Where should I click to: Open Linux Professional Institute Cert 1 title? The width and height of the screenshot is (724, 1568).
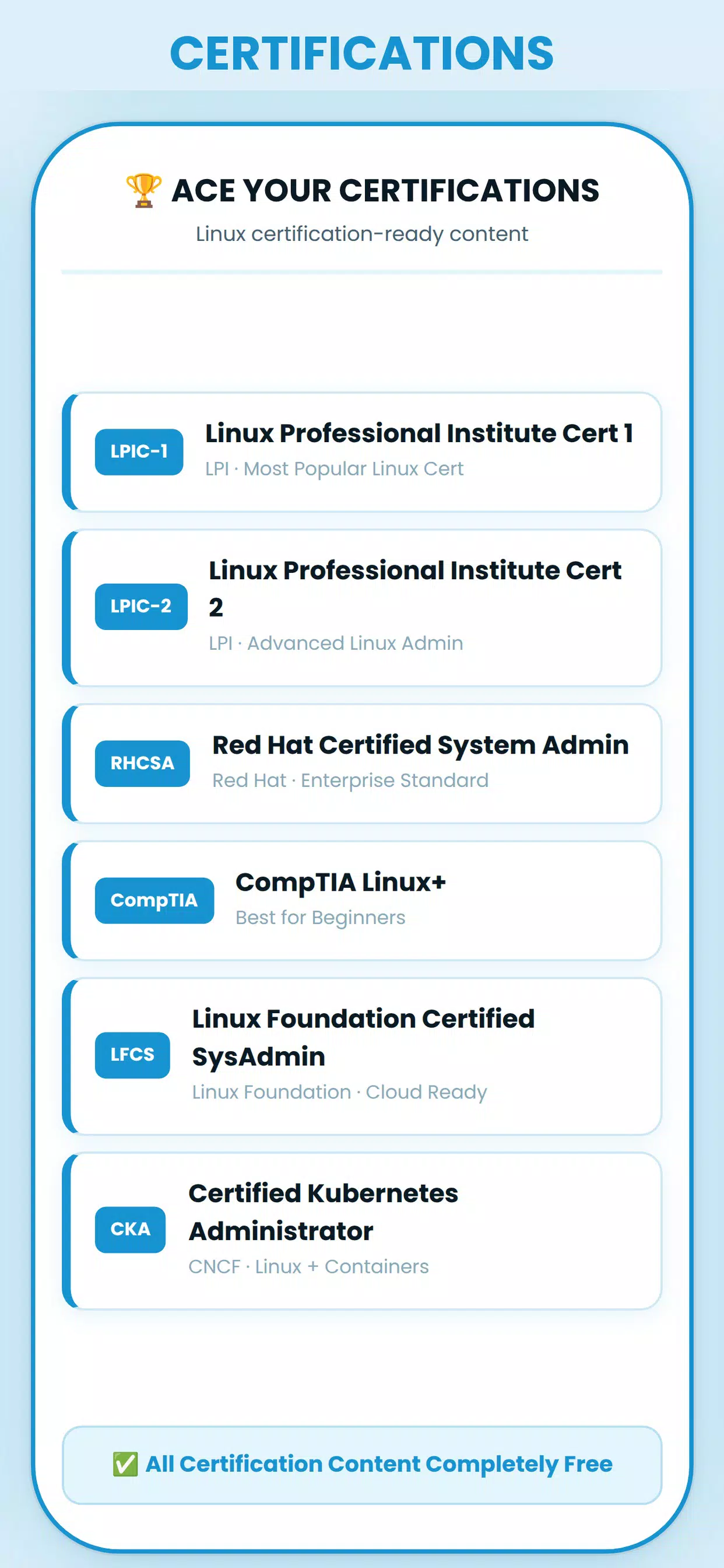[x=419, y=433]
